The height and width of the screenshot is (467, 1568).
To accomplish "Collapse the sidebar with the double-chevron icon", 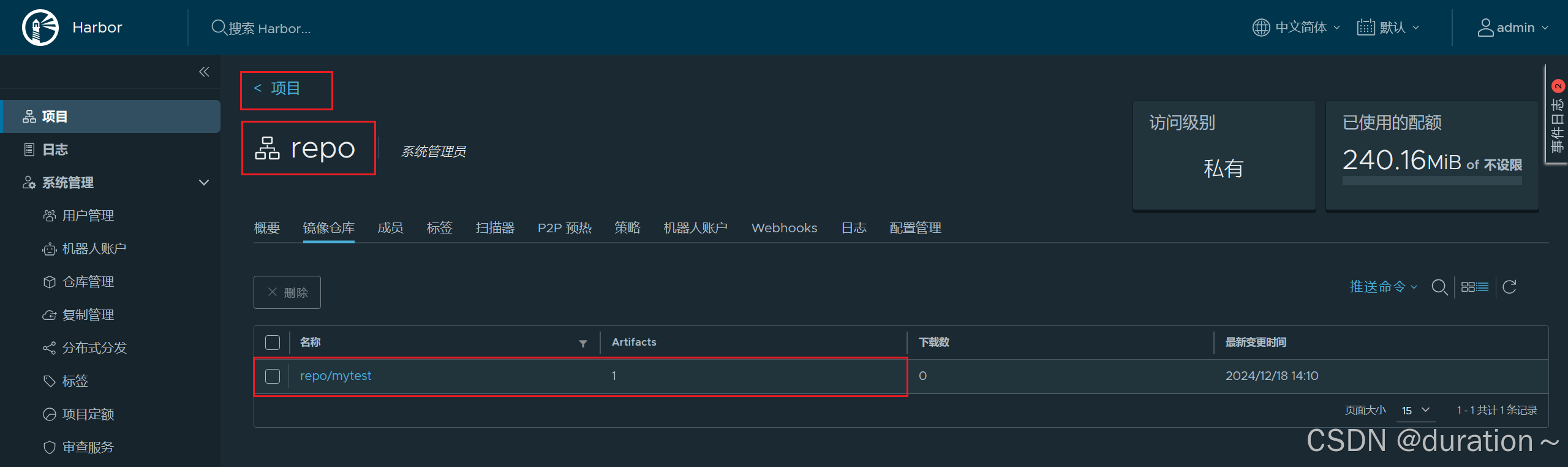I will [204, 72].
